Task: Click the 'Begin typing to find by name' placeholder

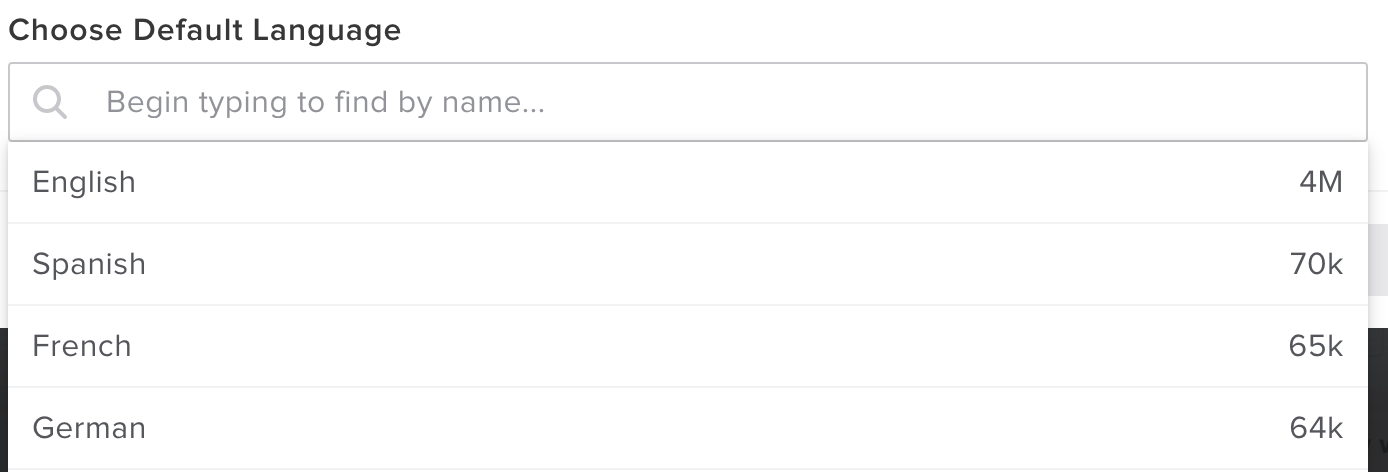Action: coord(325,102)
